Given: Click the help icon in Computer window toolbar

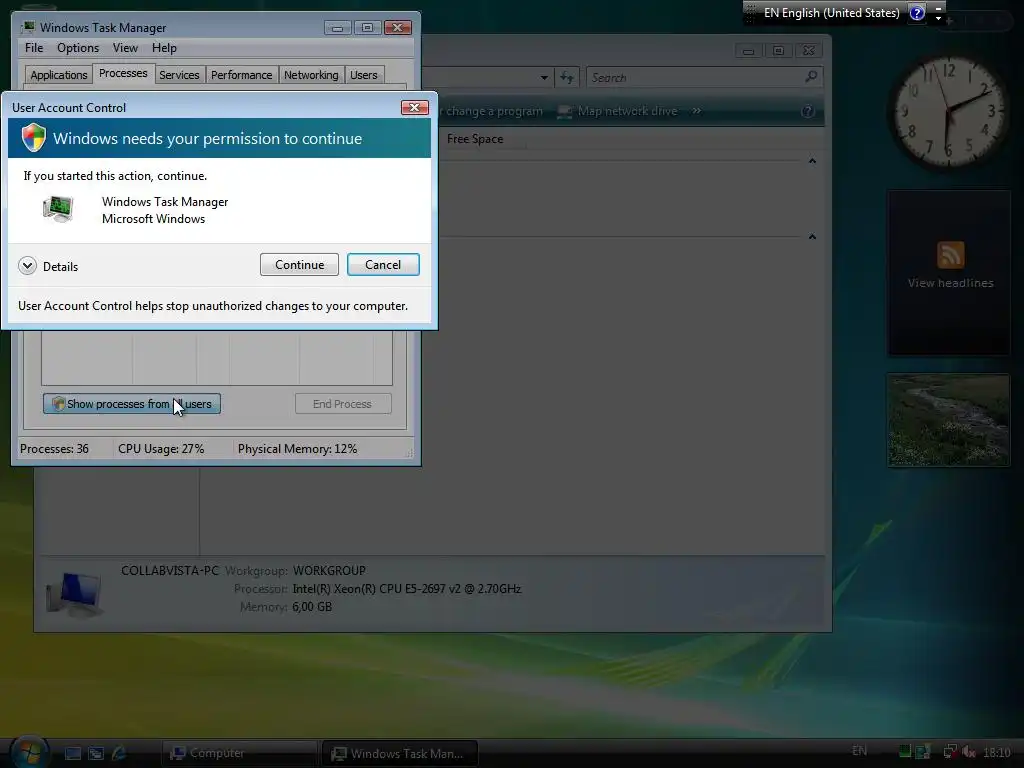Looking at the screenshot, I should 808,111.
